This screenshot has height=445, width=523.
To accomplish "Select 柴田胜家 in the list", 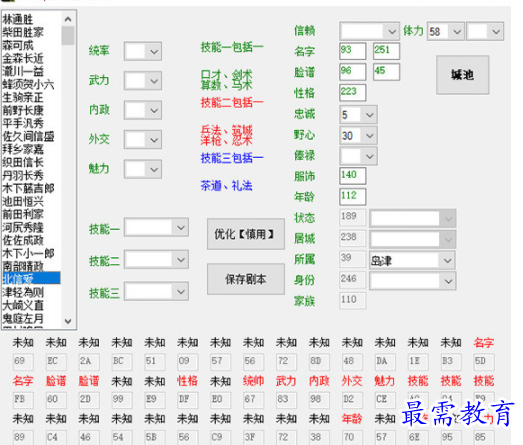I will [x=23, y=32].
